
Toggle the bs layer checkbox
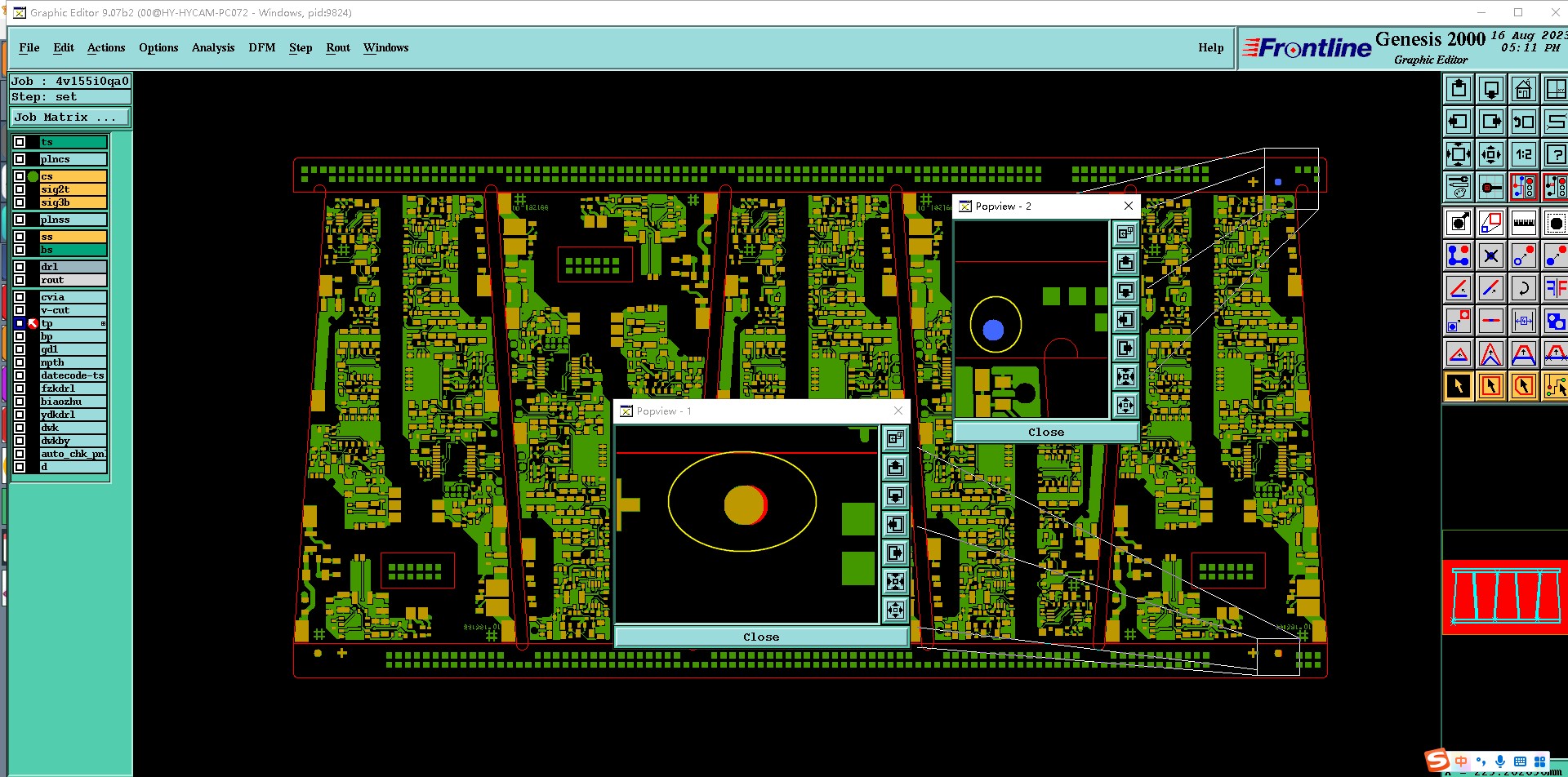pyautogui.click(x=20, y=250)
